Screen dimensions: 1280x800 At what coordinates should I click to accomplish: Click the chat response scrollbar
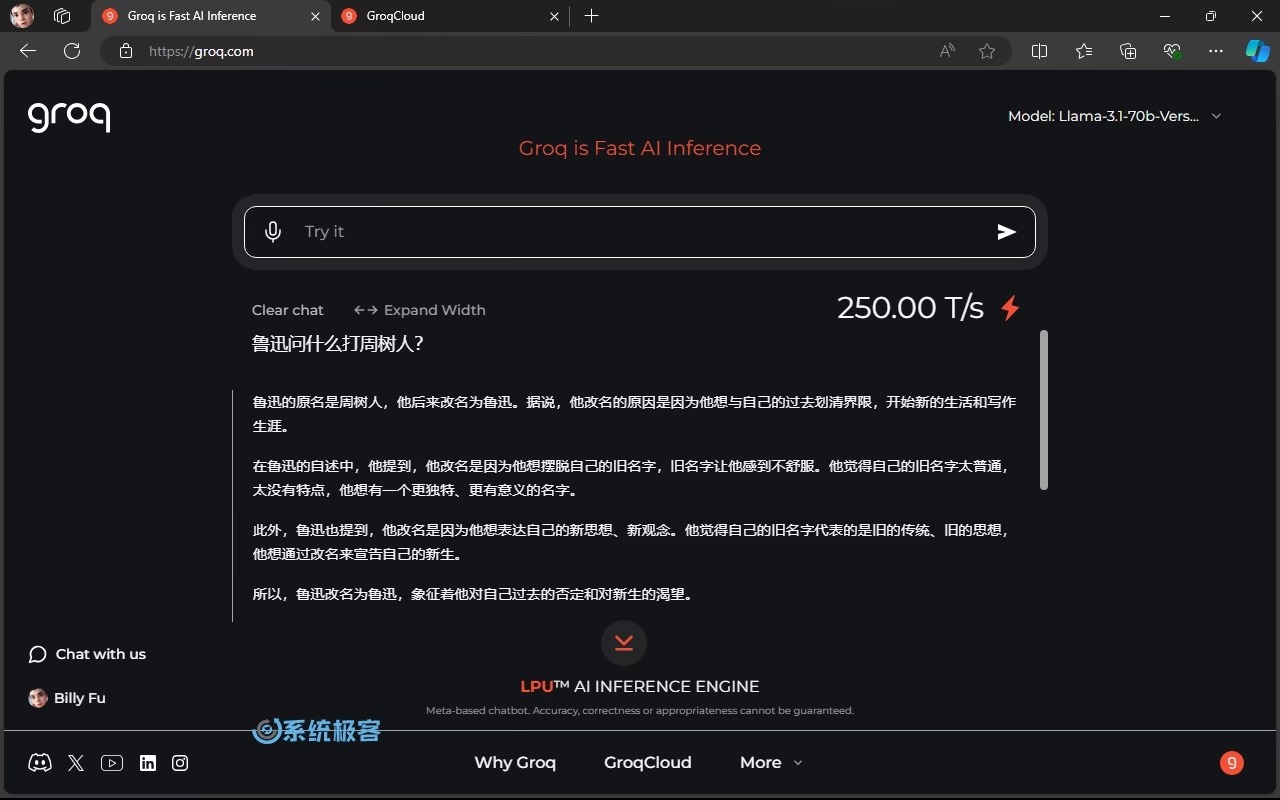pos(1044,410)
